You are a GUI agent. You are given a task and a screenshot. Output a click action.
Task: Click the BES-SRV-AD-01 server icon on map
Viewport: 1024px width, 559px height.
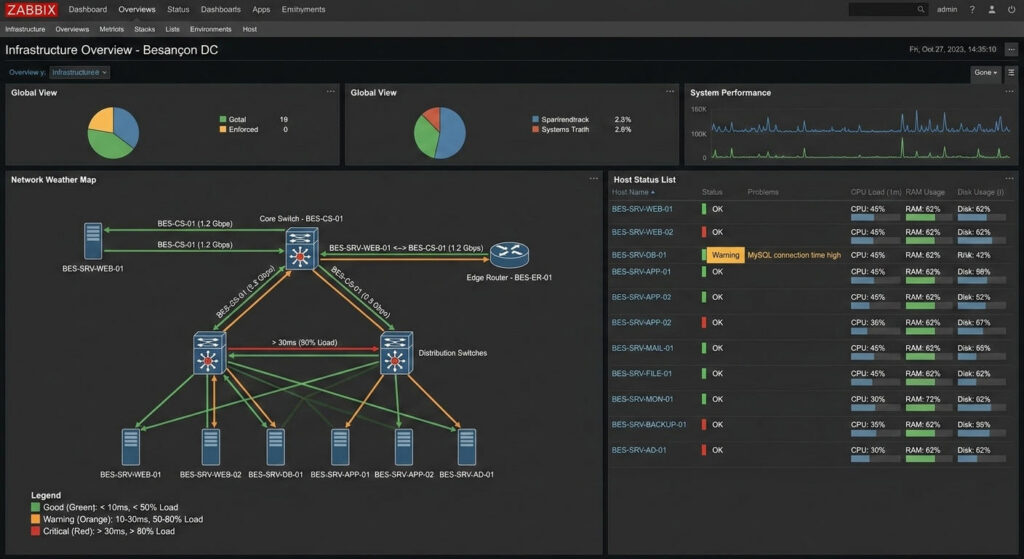click(x=466, y=447)
